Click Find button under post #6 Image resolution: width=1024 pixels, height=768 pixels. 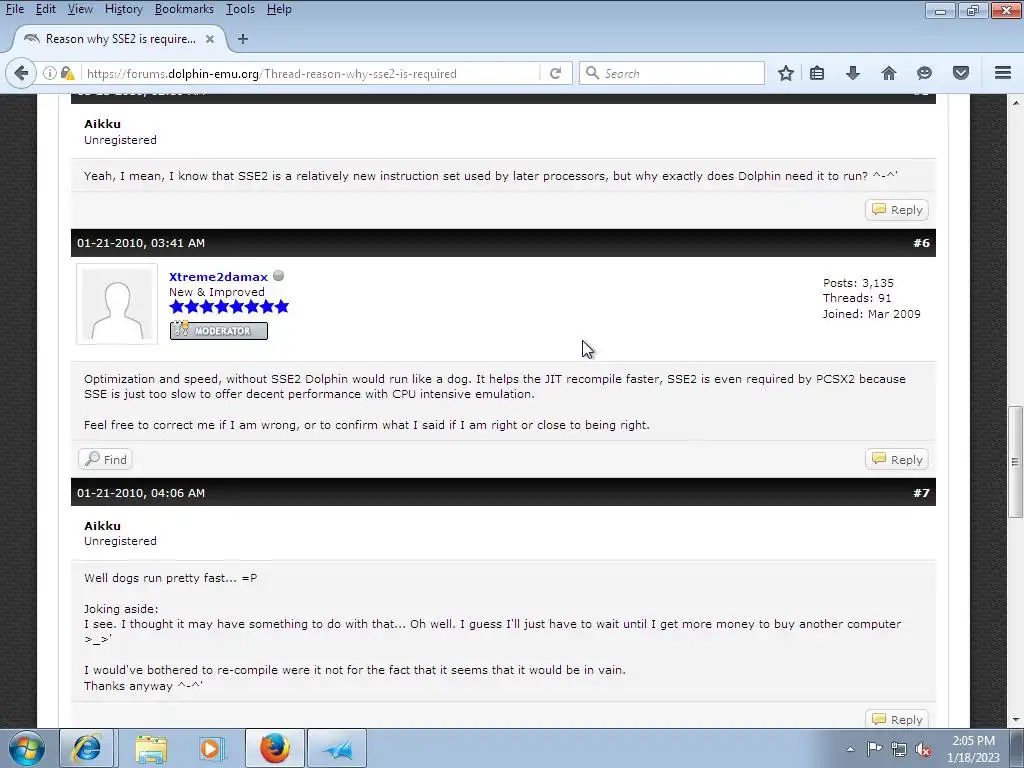[x=105, y=460]
